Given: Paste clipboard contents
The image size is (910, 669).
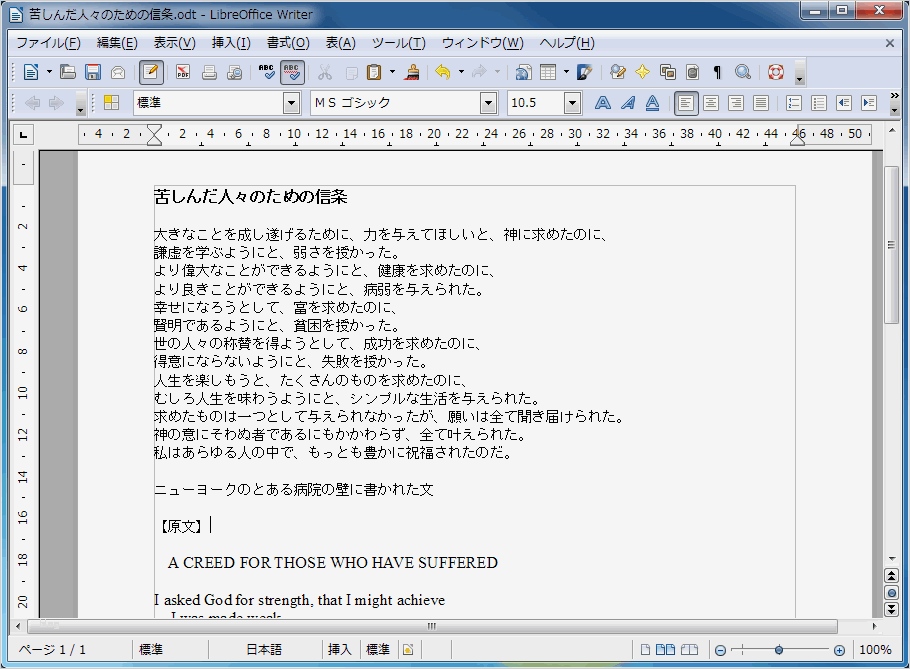Looking at the screenshot, I should pyautogui.click(x=374, y=73).
